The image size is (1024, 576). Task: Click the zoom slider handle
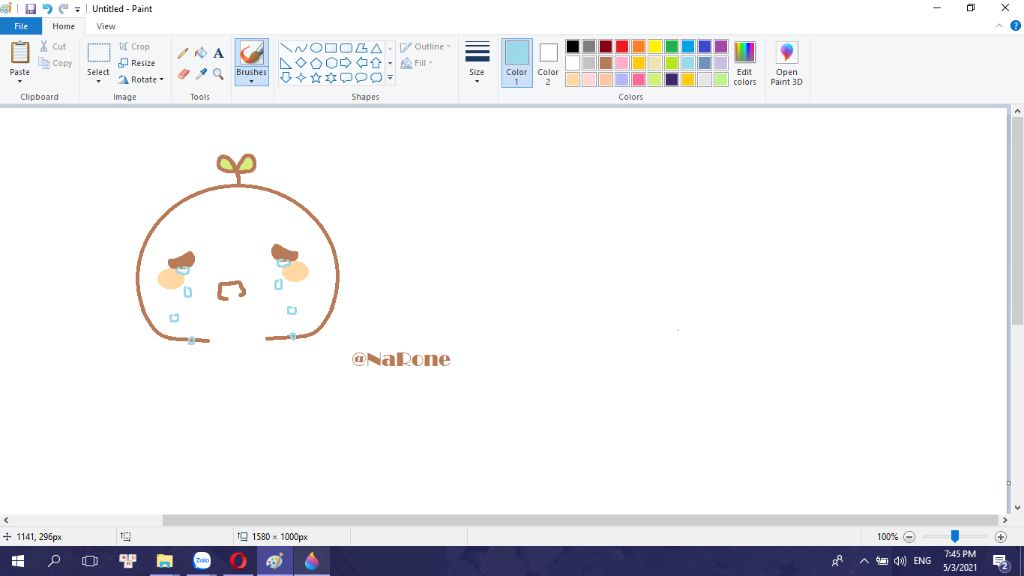[x=955, y=536]
